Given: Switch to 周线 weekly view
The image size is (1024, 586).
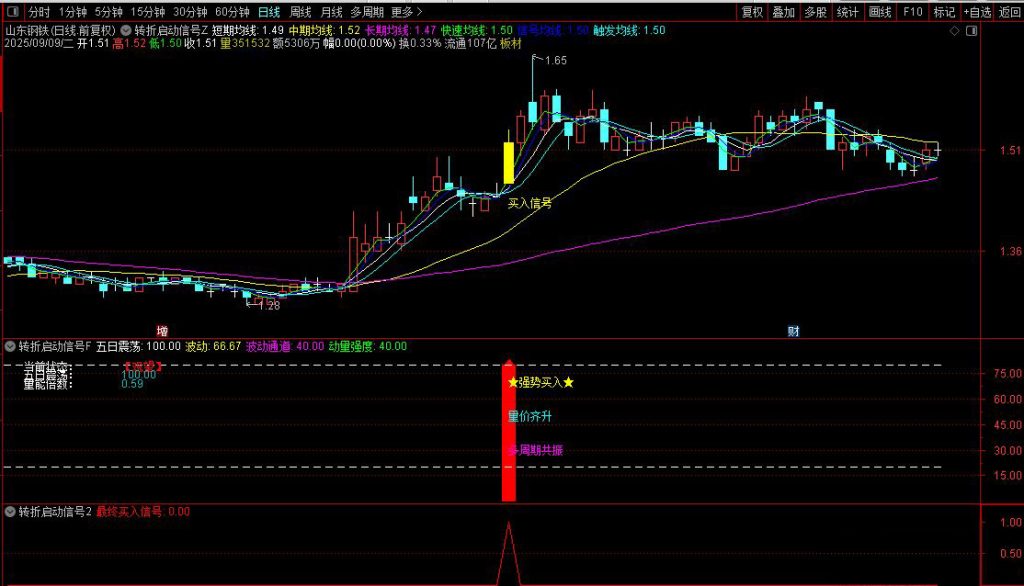Looking at the screenshot, I should pyautogui.click(x=300, y=13).
